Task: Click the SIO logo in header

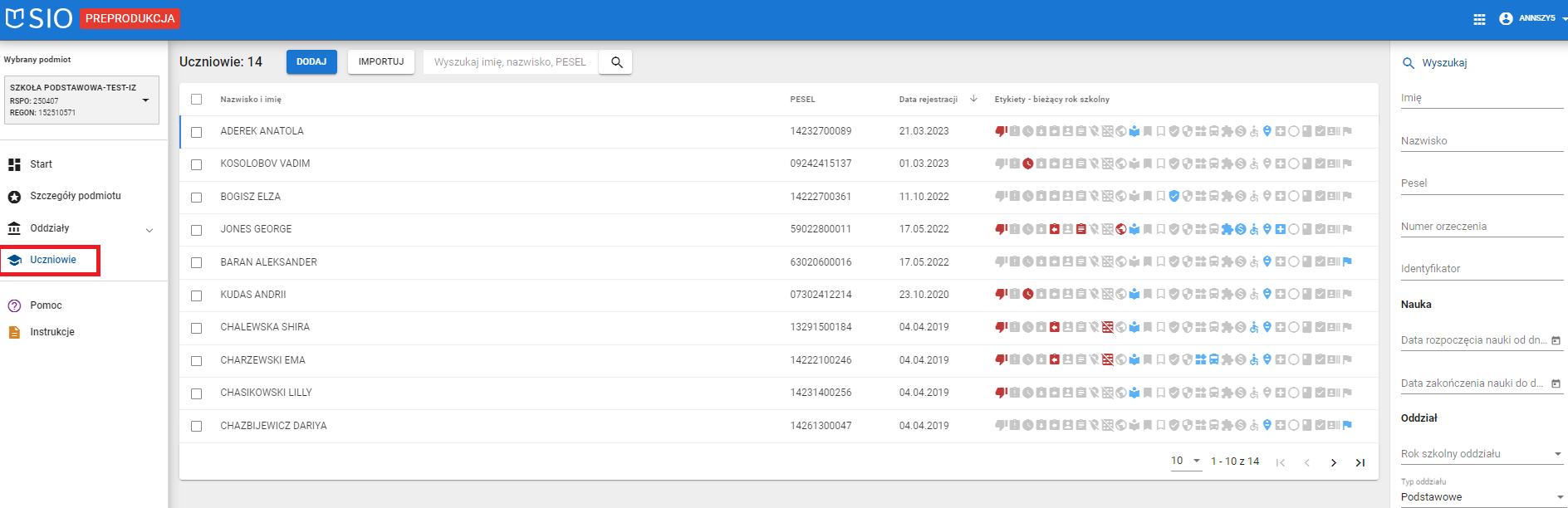Action: pyautogui.click(x=39, y=18)
